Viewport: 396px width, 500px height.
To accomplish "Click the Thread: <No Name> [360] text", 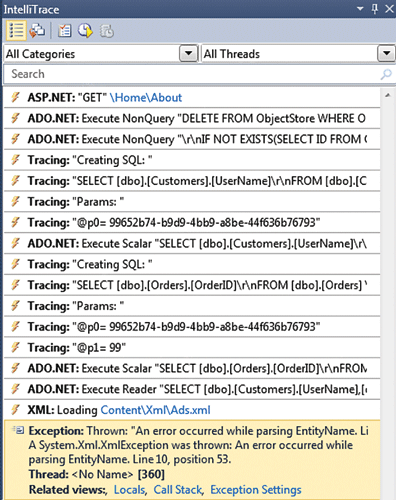I will (97, 474).
